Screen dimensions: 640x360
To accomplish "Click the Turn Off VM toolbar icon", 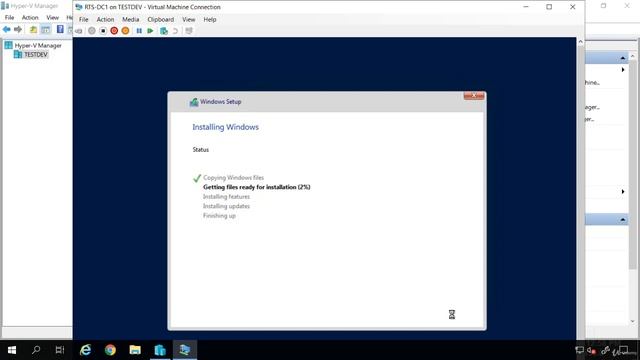I will pos(103,31).
